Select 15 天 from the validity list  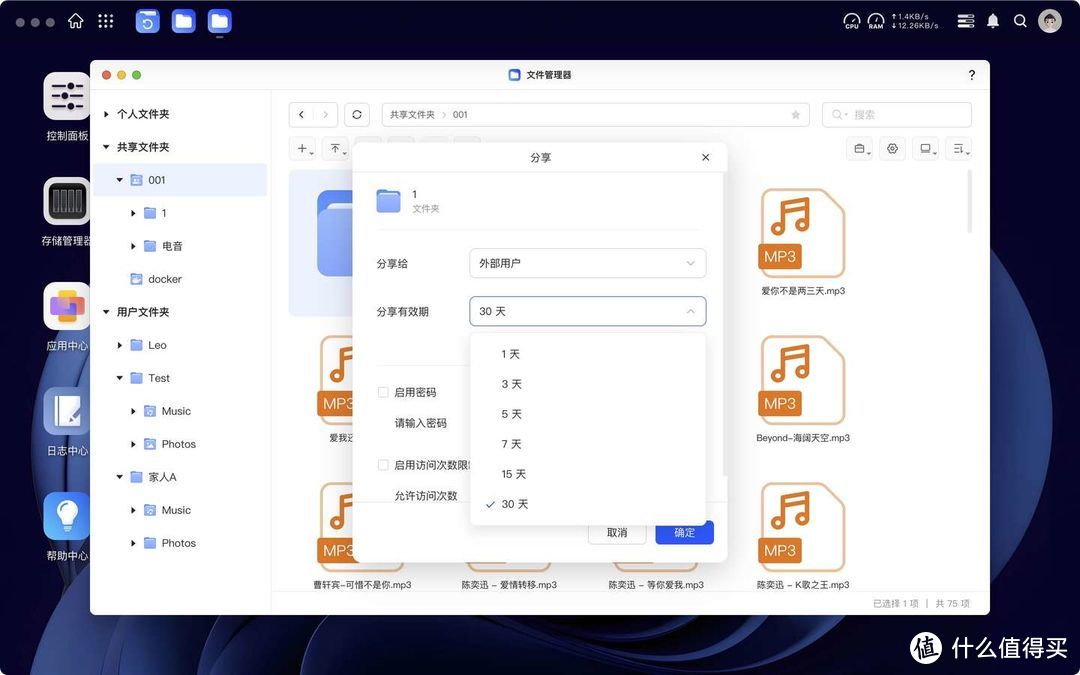coord(513,473)
